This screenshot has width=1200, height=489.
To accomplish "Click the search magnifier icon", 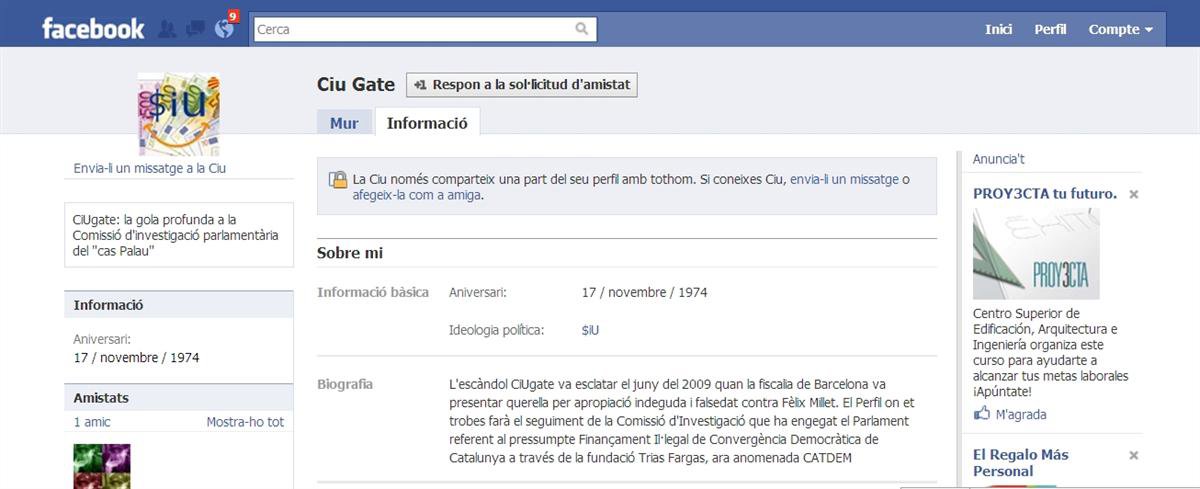I will pyautogui.click(x=582, y=29).
